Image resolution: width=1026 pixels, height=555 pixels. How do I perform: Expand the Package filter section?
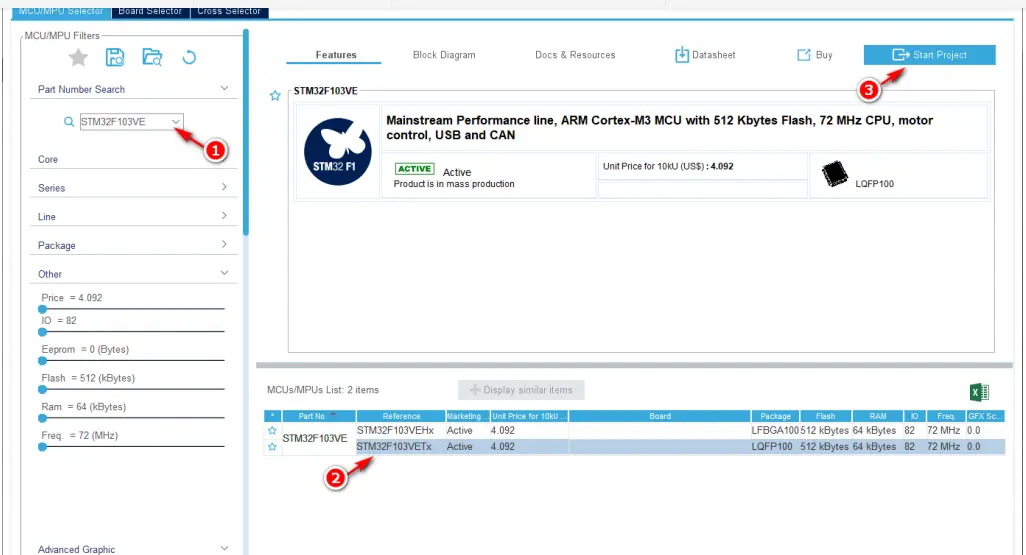tap(224, 244)
